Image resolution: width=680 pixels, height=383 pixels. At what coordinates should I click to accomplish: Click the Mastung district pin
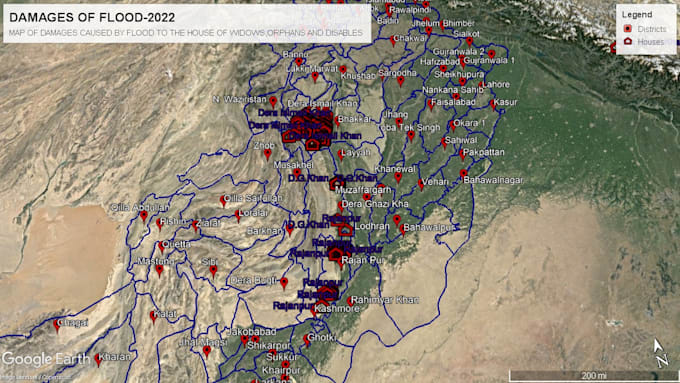pos(159,271)
